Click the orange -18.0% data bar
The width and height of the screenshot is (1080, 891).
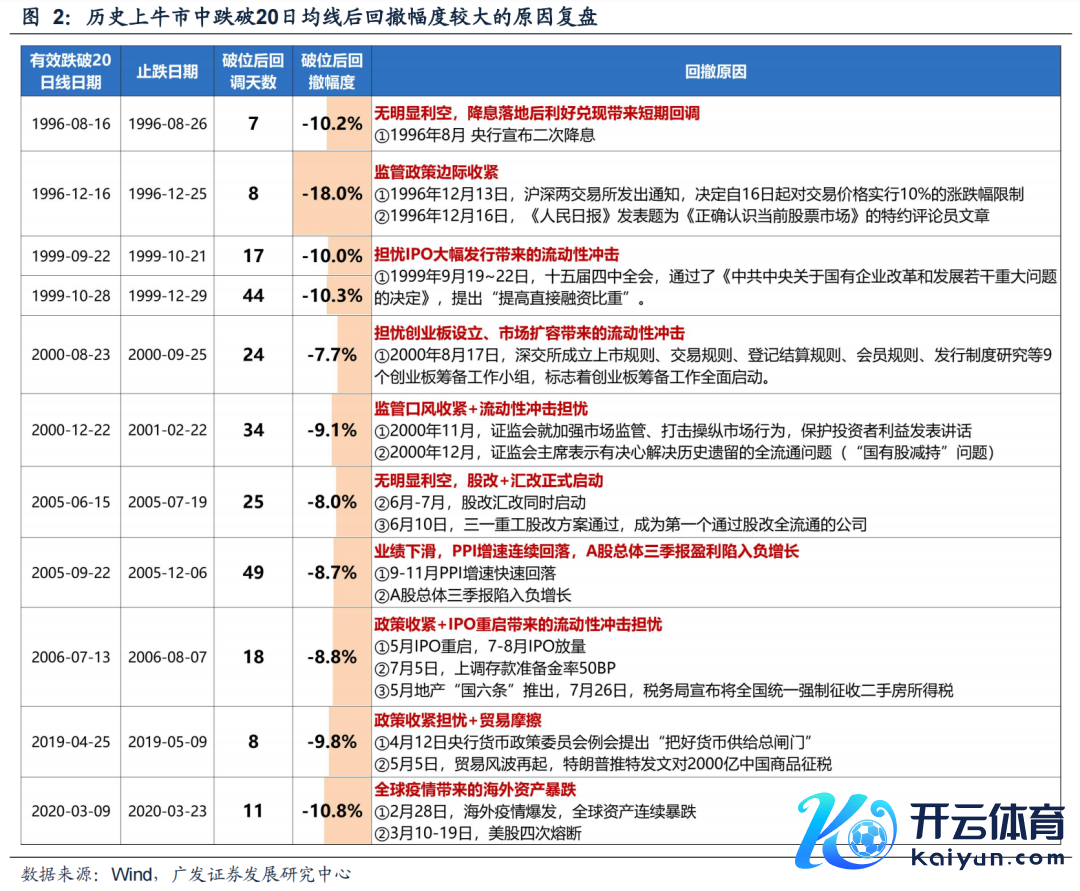(x=331, y=193)
